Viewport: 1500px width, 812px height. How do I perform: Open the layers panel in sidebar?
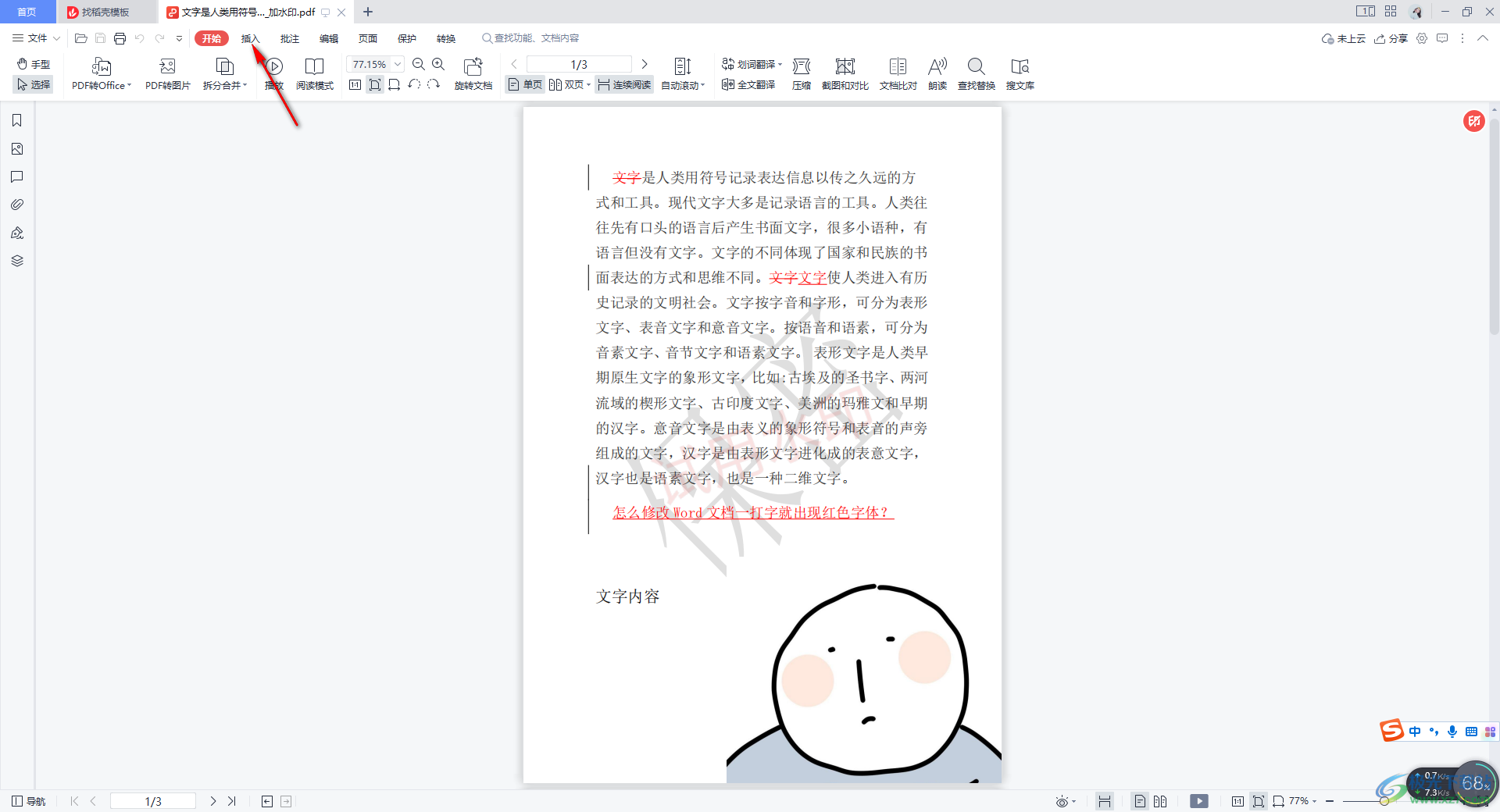tap(17, 261)
